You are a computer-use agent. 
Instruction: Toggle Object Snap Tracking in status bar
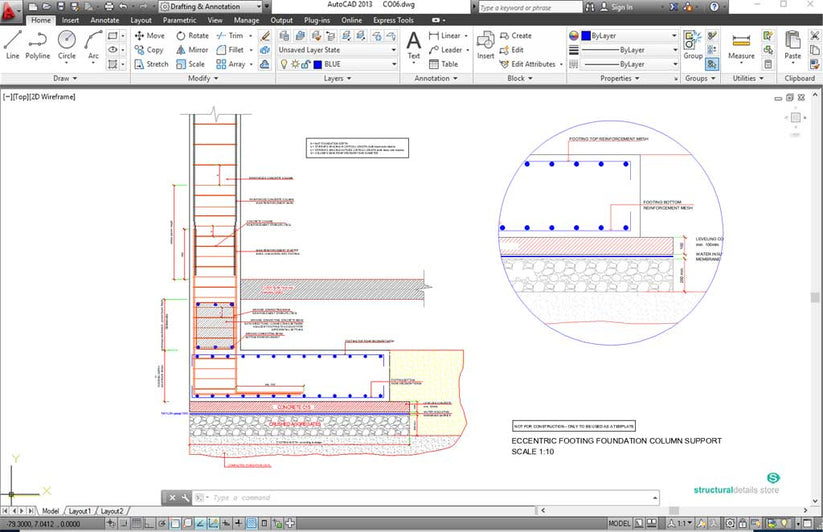point(201,523)
